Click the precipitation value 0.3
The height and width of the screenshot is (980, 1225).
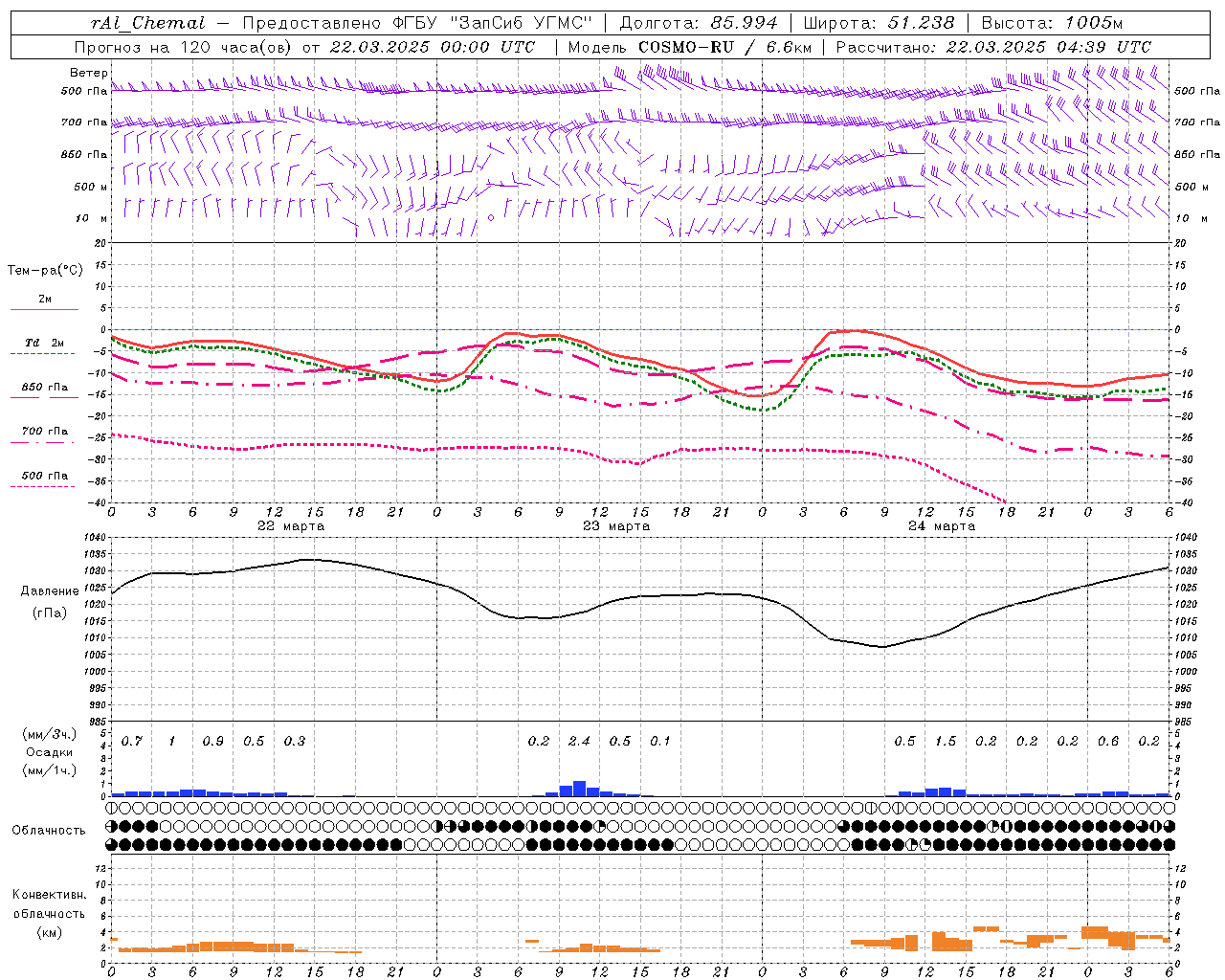[294, 742]
